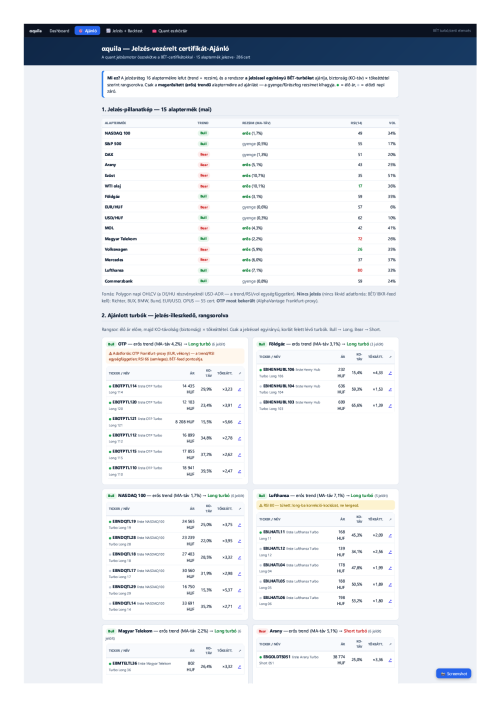Screen dimensions: 500x707
Task: Click the link icon for EBLHATL11
Action: tap(390, 535)
